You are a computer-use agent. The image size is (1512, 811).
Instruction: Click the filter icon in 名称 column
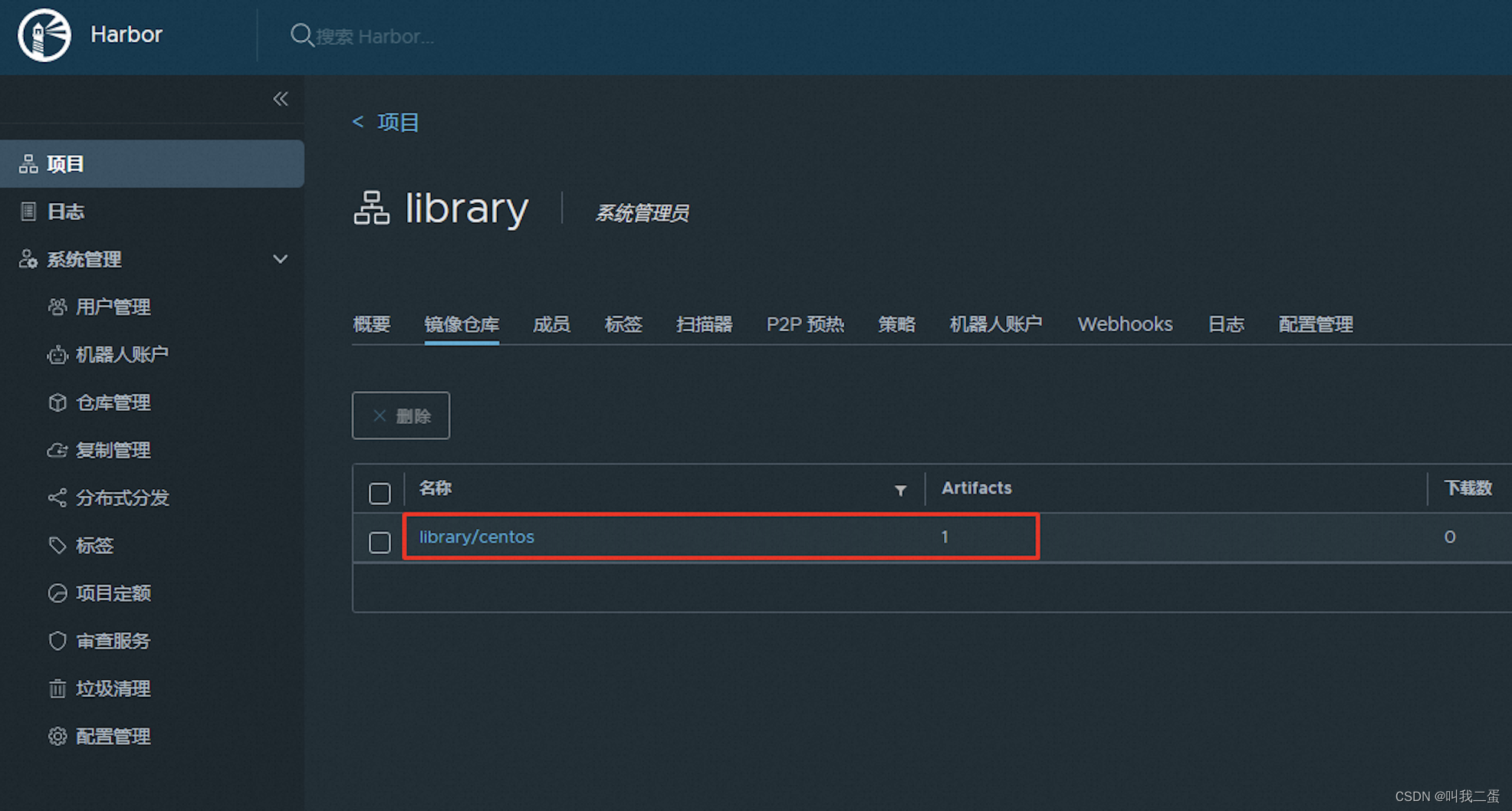901,490
